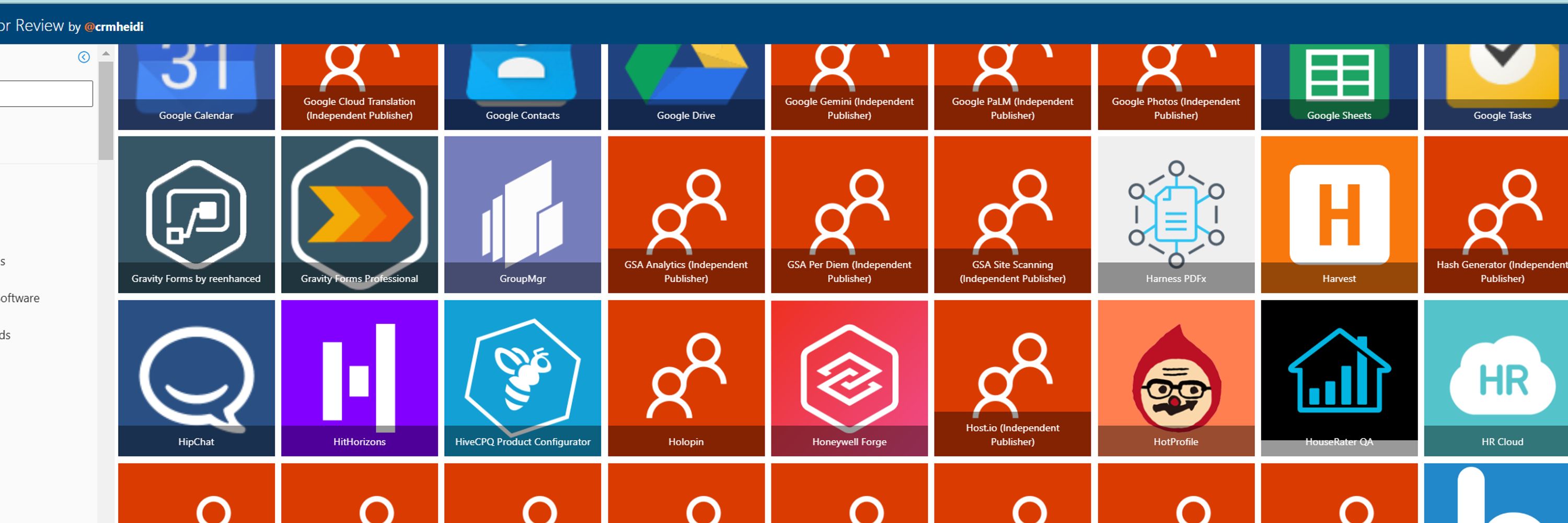Open the HipChat connector tile

coord(196,378)
